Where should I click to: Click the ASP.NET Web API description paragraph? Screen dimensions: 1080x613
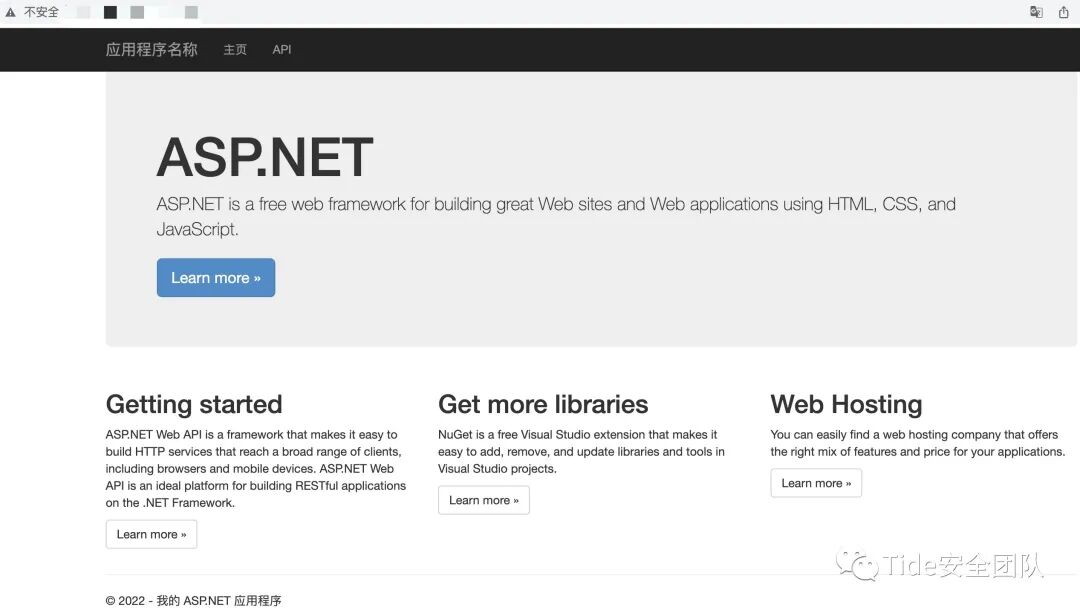click(256, 468)
